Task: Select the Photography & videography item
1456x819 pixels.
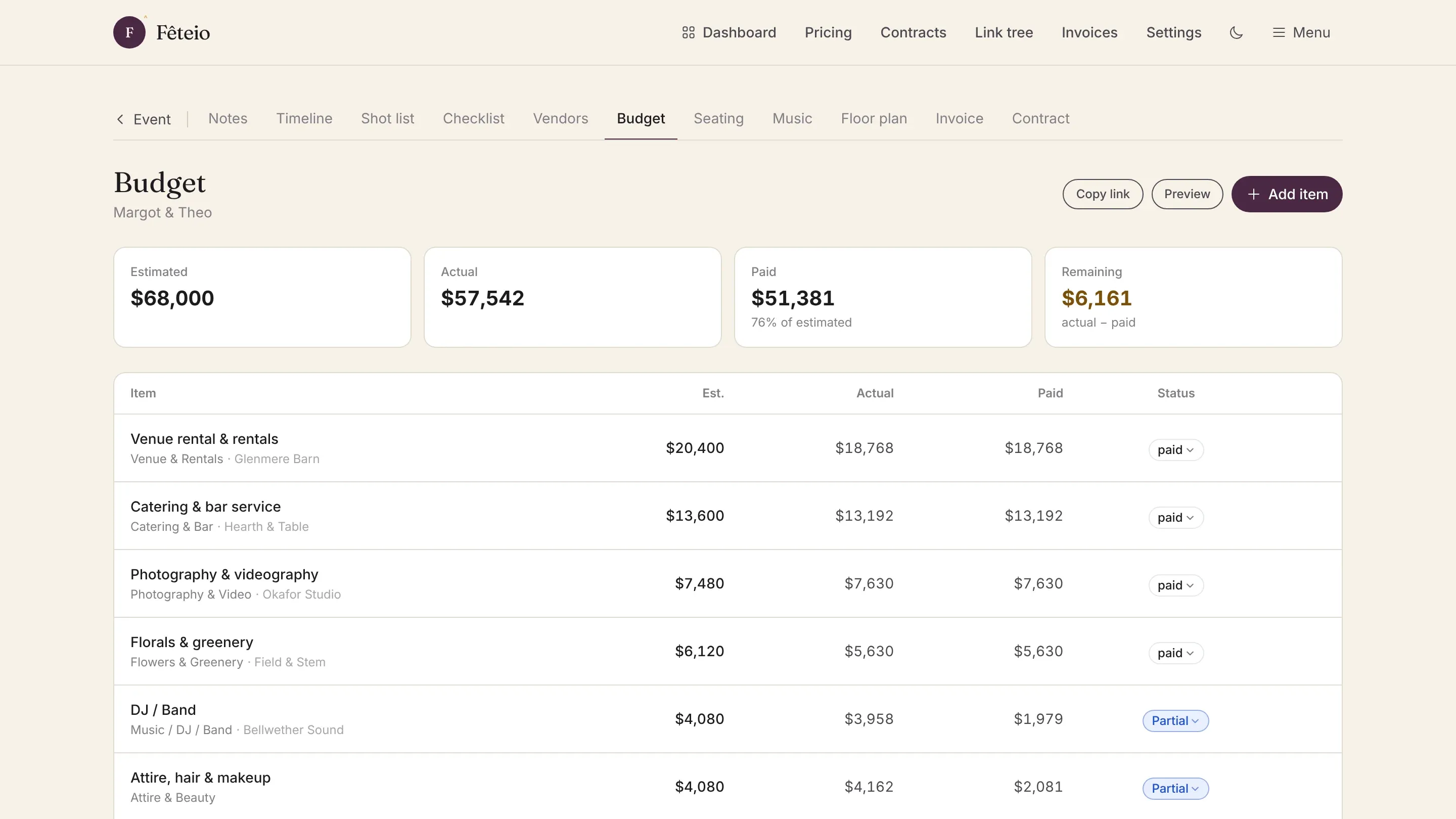Action: click(x=224, y=575)
